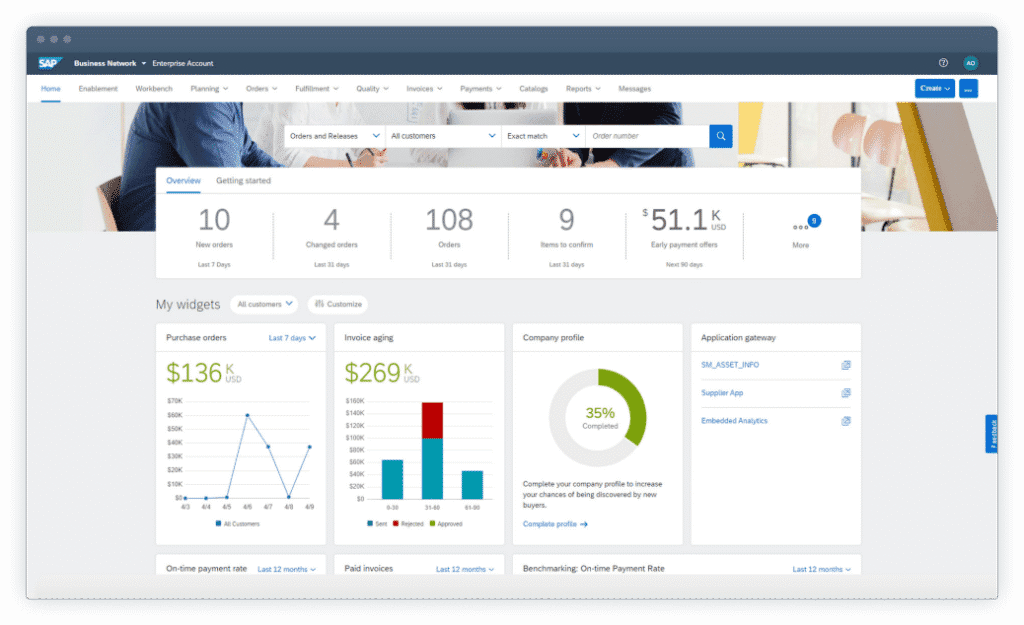Image resolution: width=1024 pixels, height=625 pixels.
Task: Open the help question mark icon
Action: tap(943, 63)
